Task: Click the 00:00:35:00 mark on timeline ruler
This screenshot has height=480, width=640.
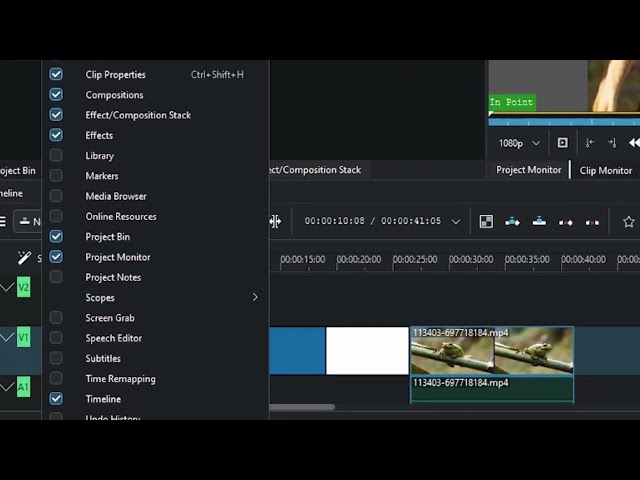Action: click(x=527, y=260)
